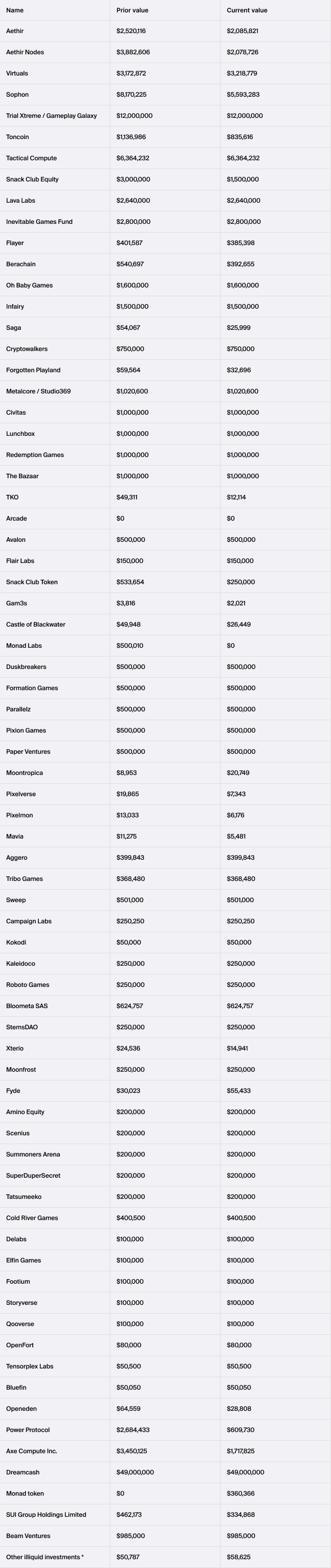Click Monad Labs prior value $500,010
The height and width of the screenshot is (1568, 331).
coord(131,646)
